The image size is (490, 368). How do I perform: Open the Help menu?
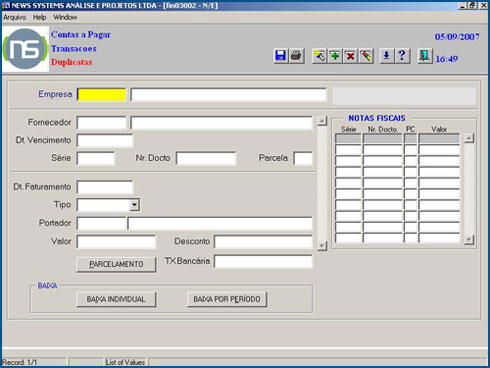point(39,17)
